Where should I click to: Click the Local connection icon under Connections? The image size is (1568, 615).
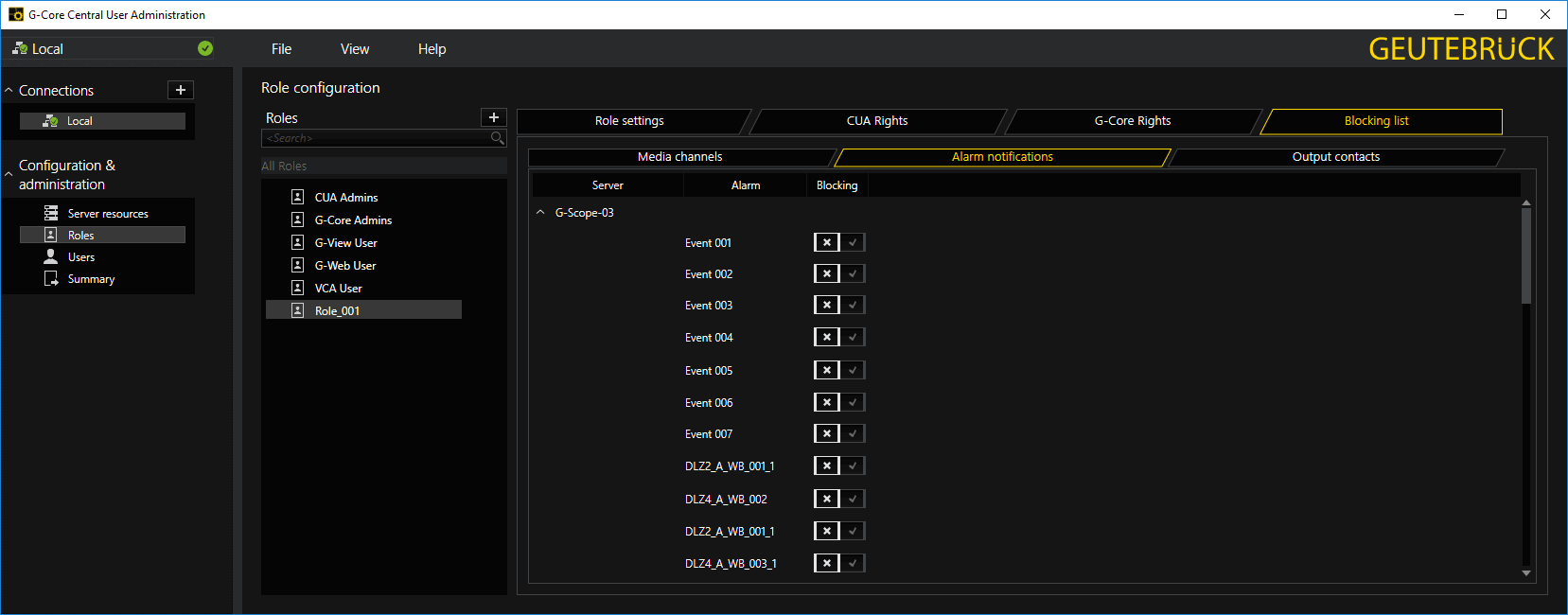pos(51,121)
